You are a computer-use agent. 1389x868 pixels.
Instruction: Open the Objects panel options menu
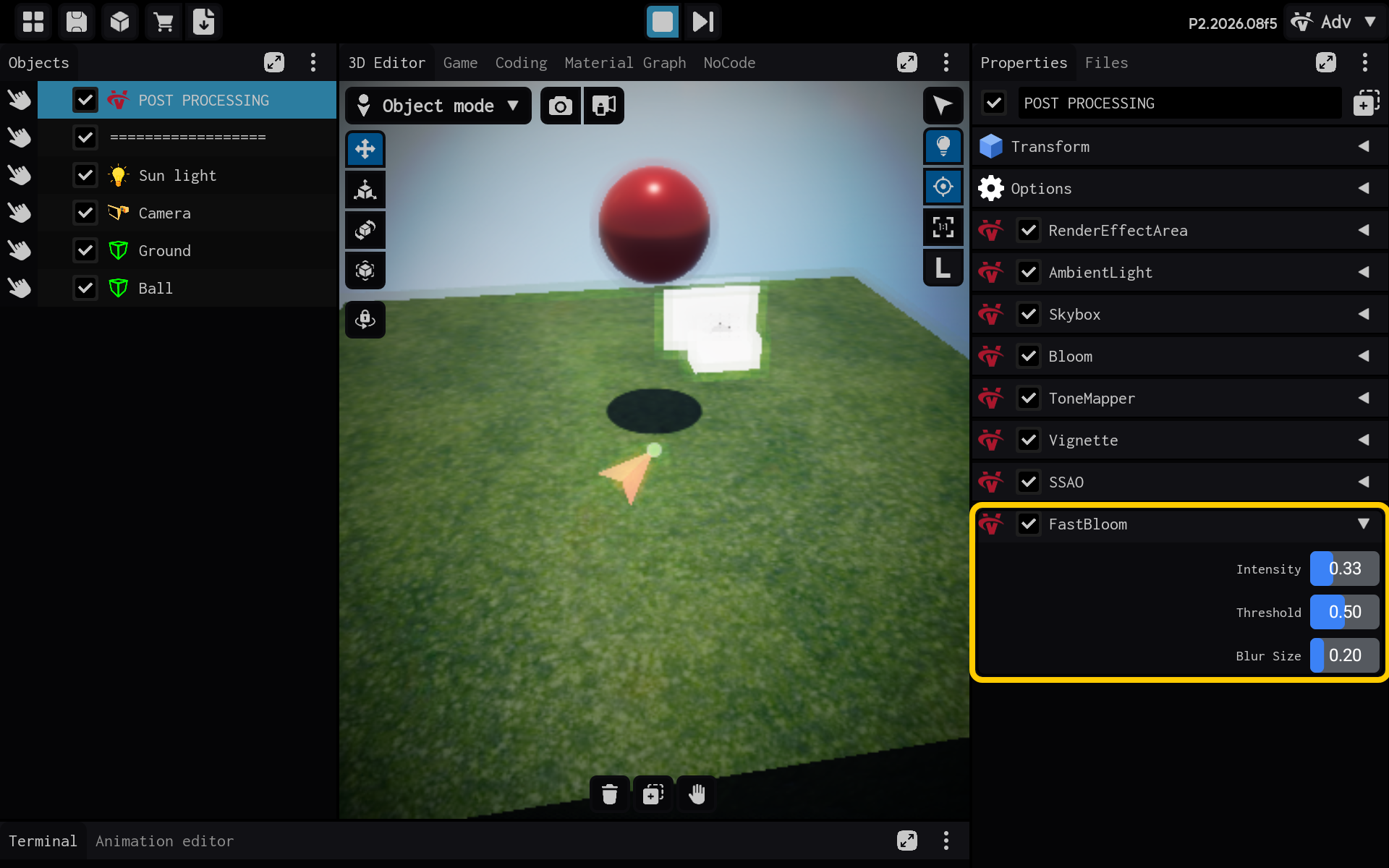coord(313,62)
